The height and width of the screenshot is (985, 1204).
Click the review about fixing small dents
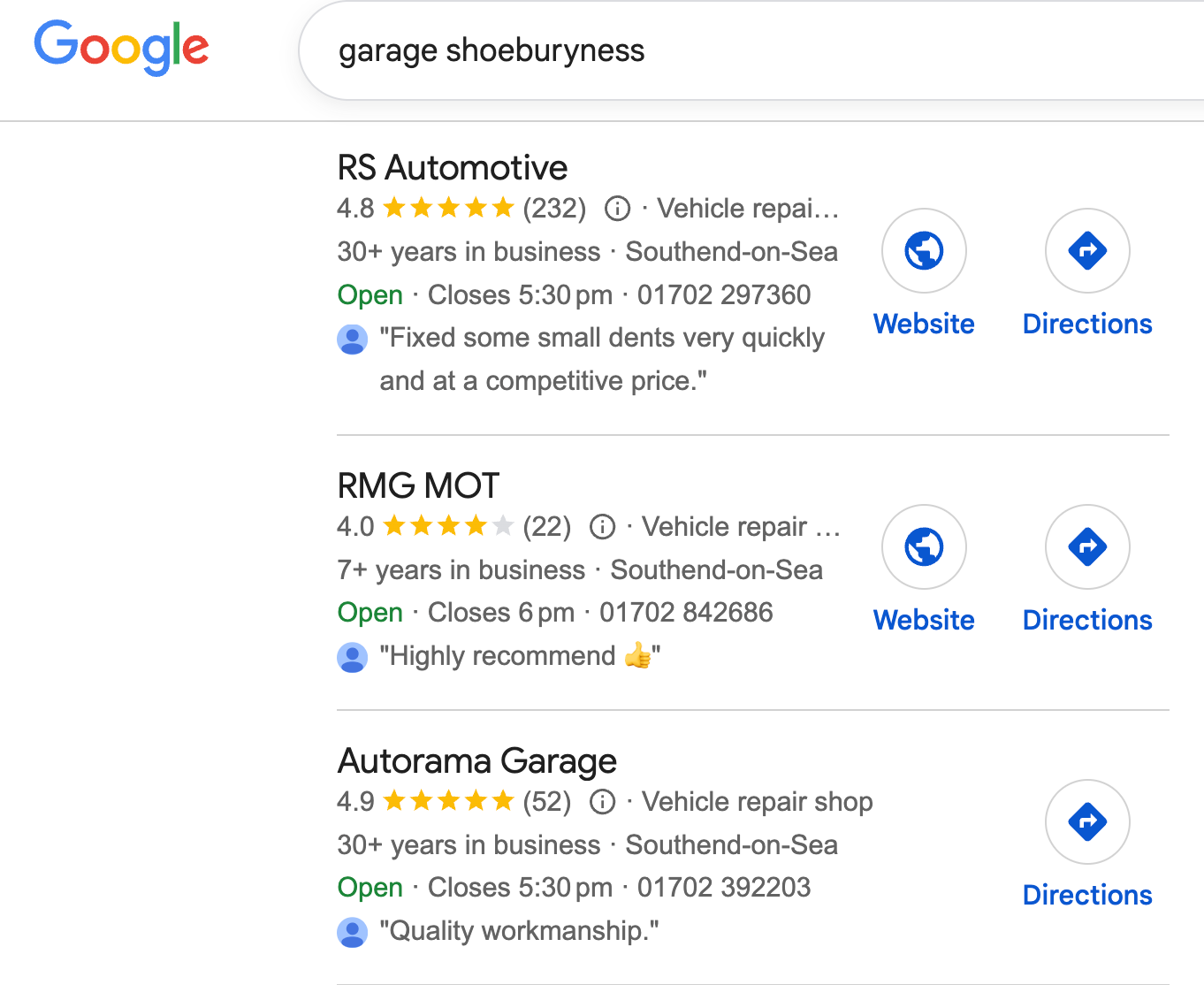pos(602,359)
